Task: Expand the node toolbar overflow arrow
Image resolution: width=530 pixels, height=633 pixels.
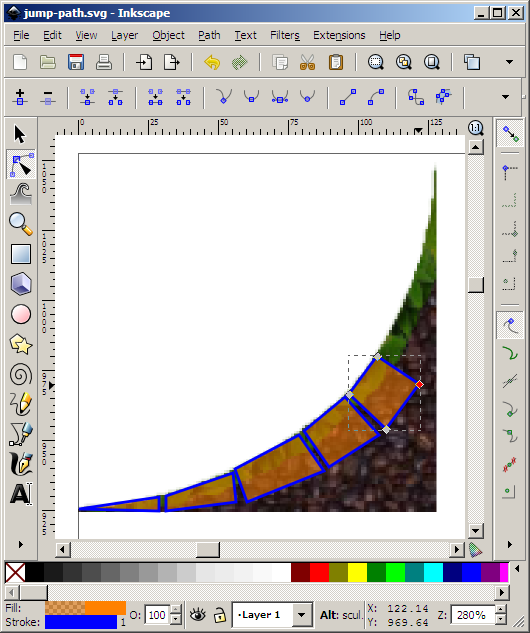Action: (x=505, y=97)
